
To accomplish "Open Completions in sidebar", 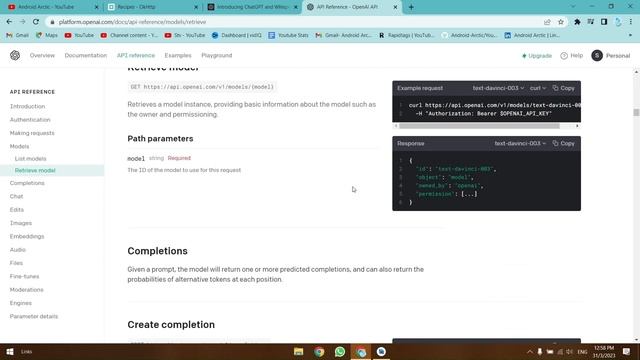I will point(27,183).
